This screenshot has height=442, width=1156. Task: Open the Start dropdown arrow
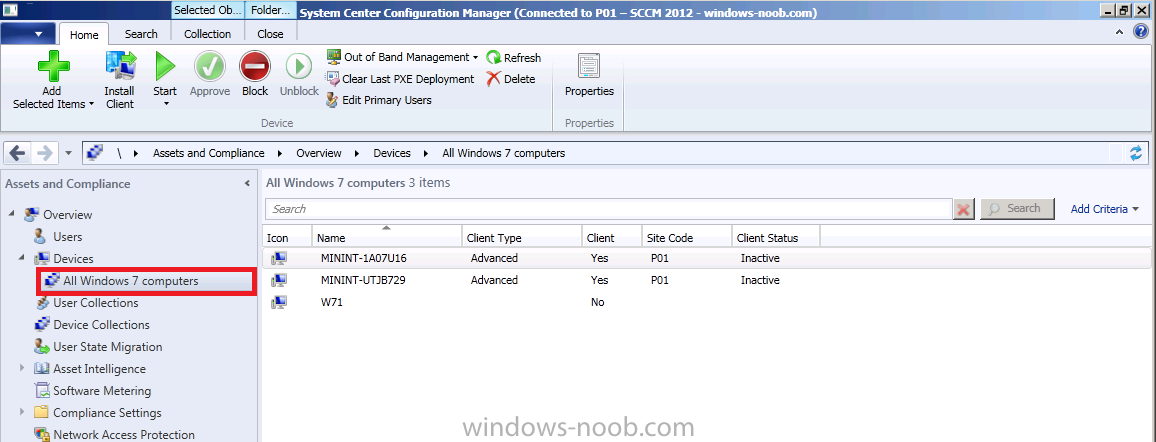tap(165, 105)
